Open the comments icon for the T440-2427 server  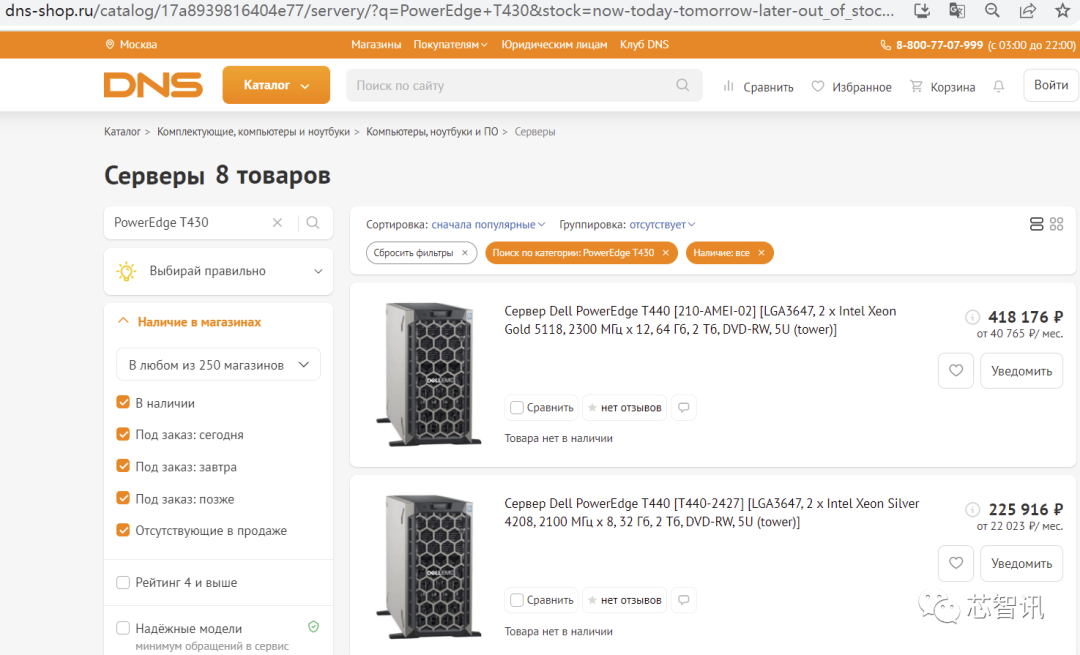683,600
